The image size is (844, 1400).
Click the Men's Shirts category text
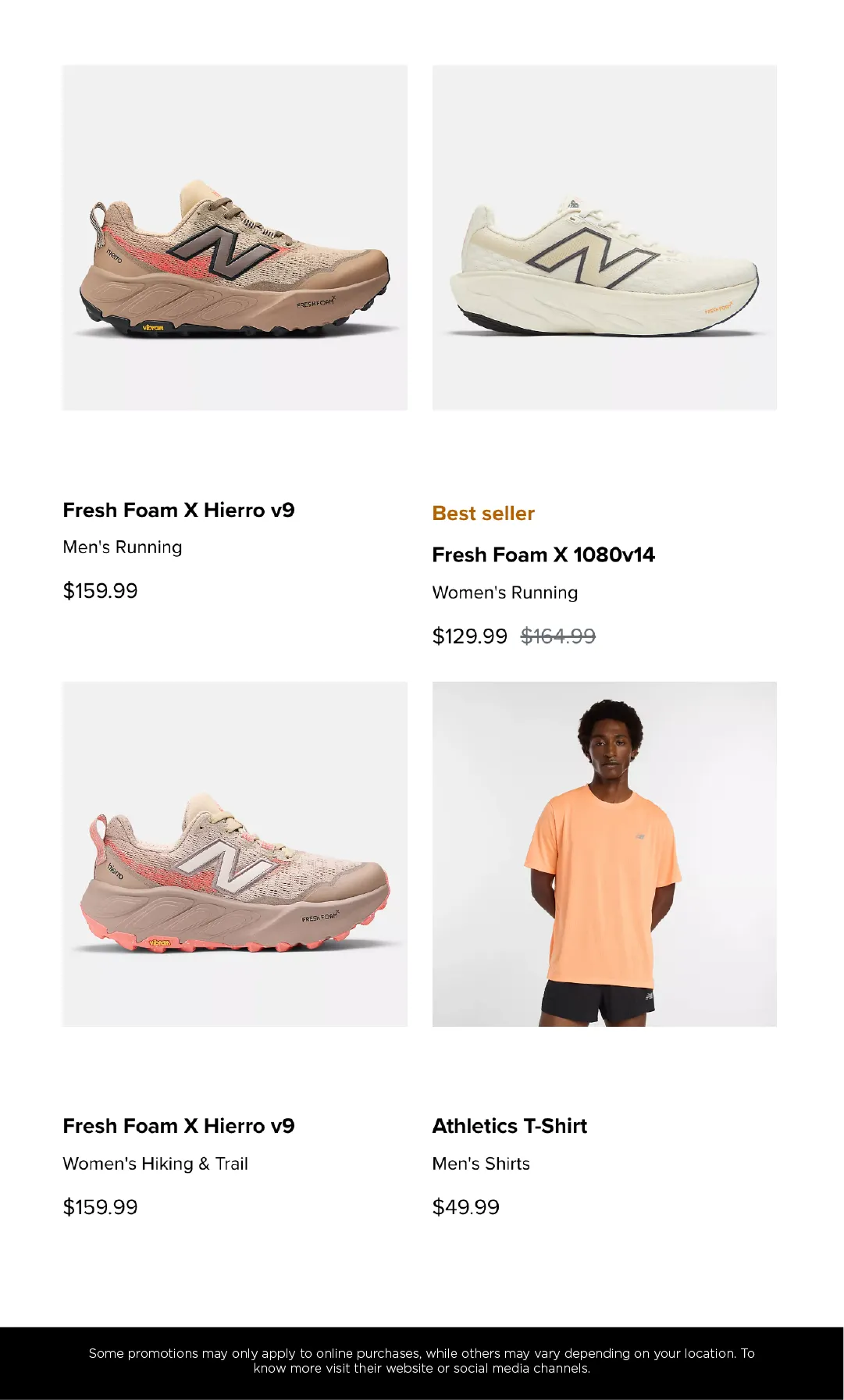click(x=481, y=1163)
